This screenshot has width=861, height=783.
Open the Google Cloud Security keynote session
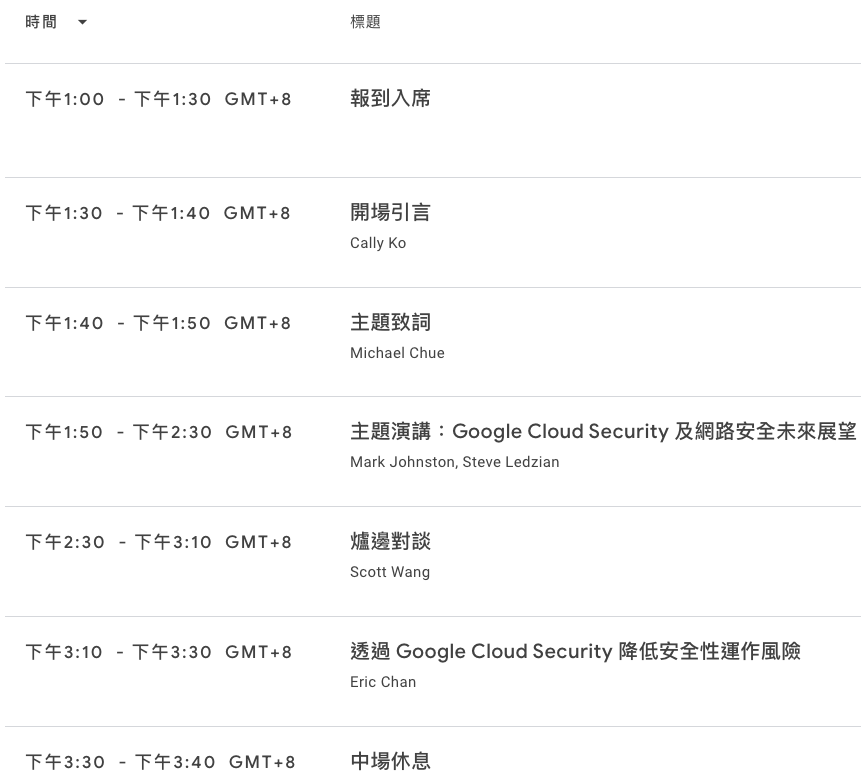603,432
